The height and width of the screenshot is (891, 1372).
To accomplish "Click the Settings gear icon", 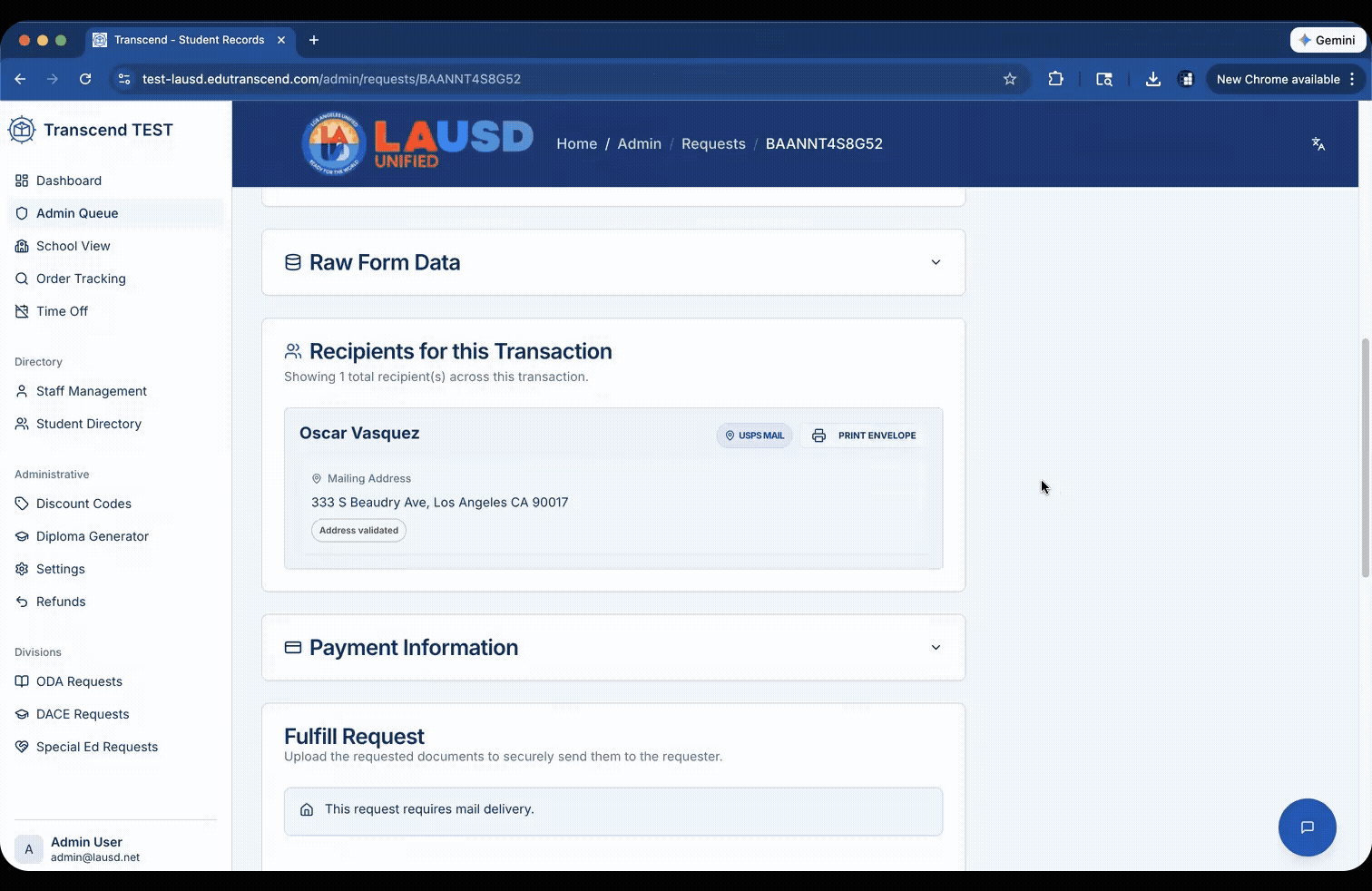I will [x=22, y=569].
